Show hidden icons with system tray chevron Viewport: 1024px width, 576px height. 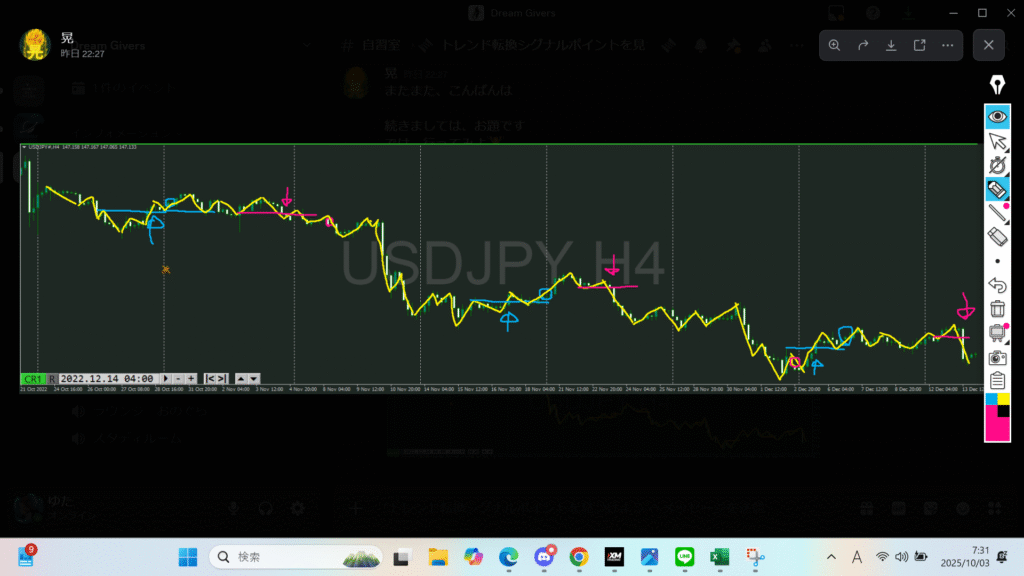coord(831,557)
